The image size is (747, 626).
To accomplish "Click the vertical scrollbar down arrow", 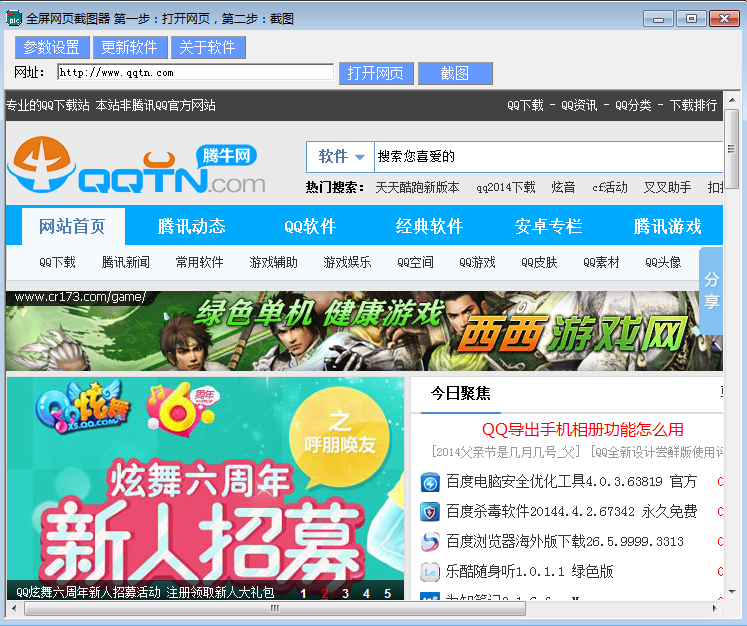I will coord(732,592).
